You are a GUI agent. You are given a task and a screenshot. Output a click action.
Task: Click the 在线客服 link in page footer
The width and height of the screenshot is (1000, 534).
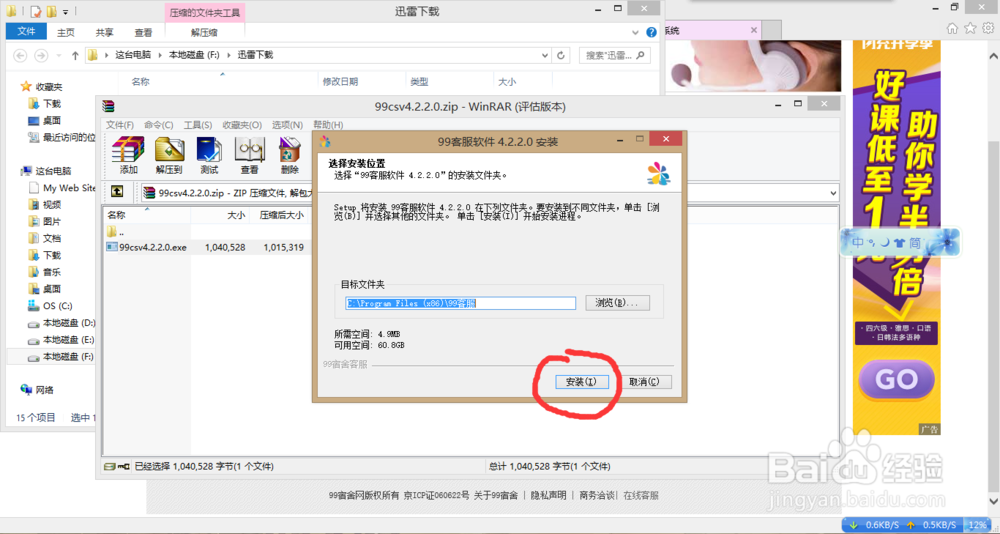641,495
